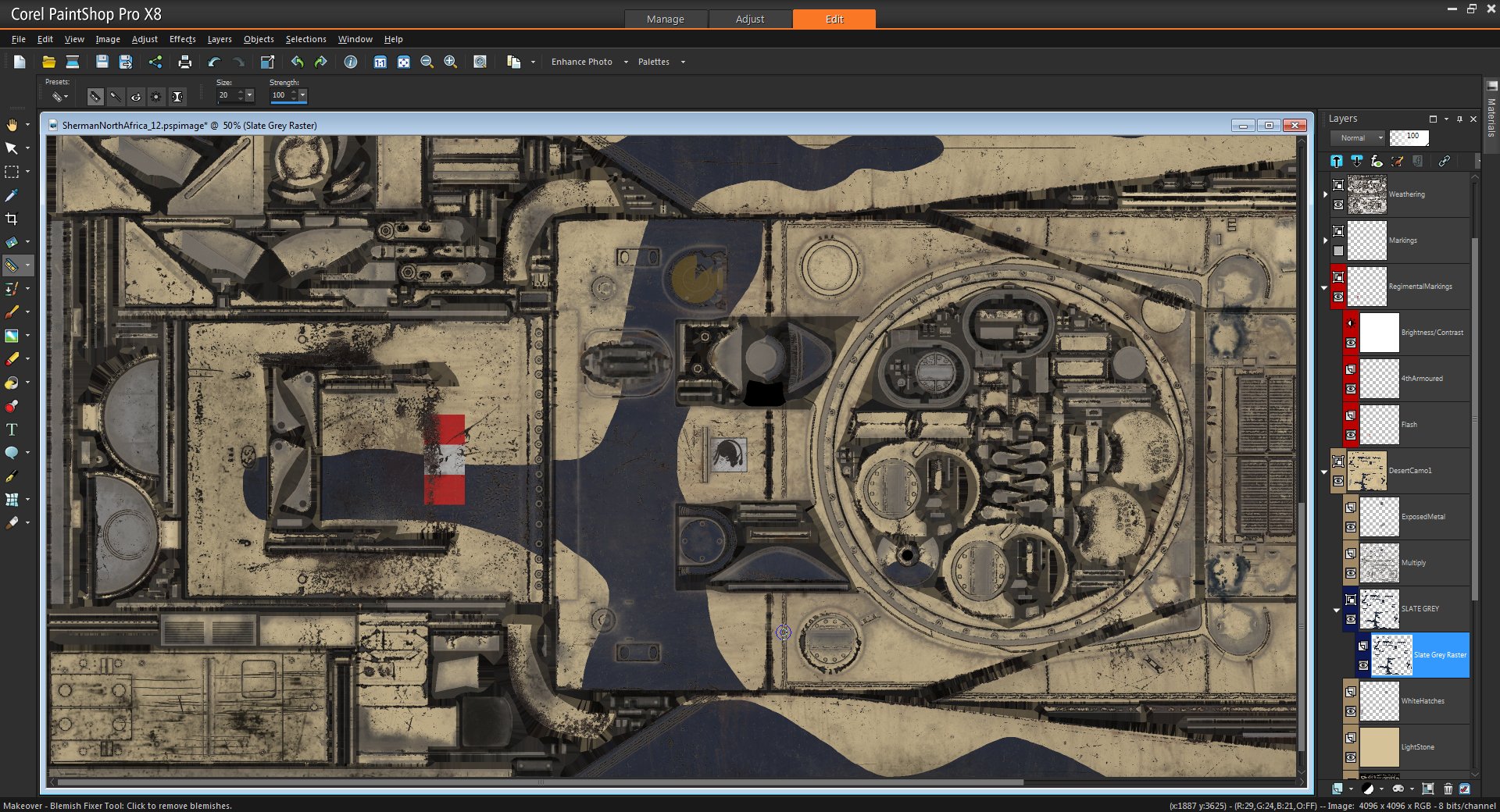Toggle visibility of LightStone layer
The image size is (1500, 812).
(x=1351, y=757)
